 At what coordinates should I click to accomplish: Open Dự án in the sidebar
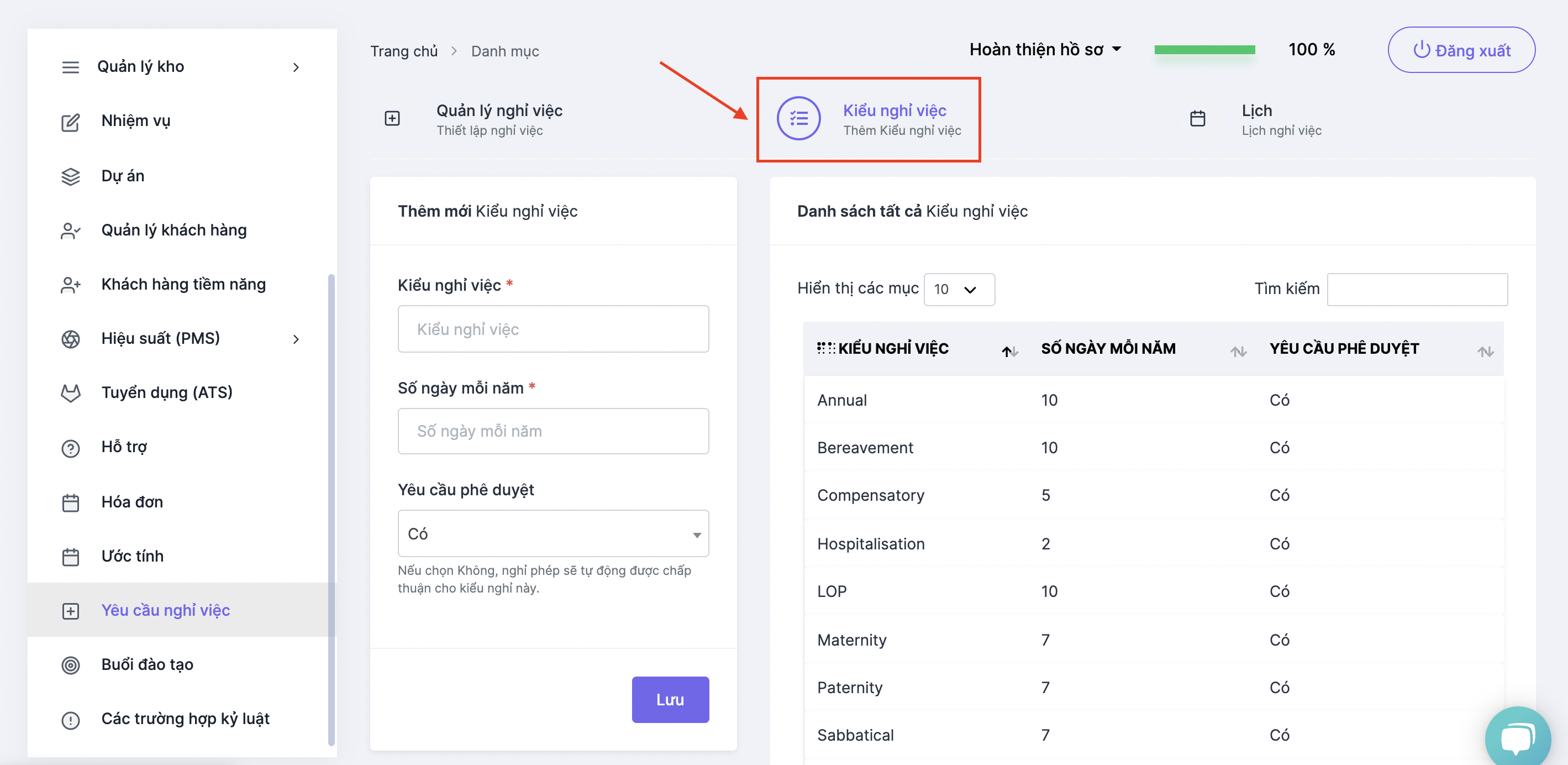122,176
